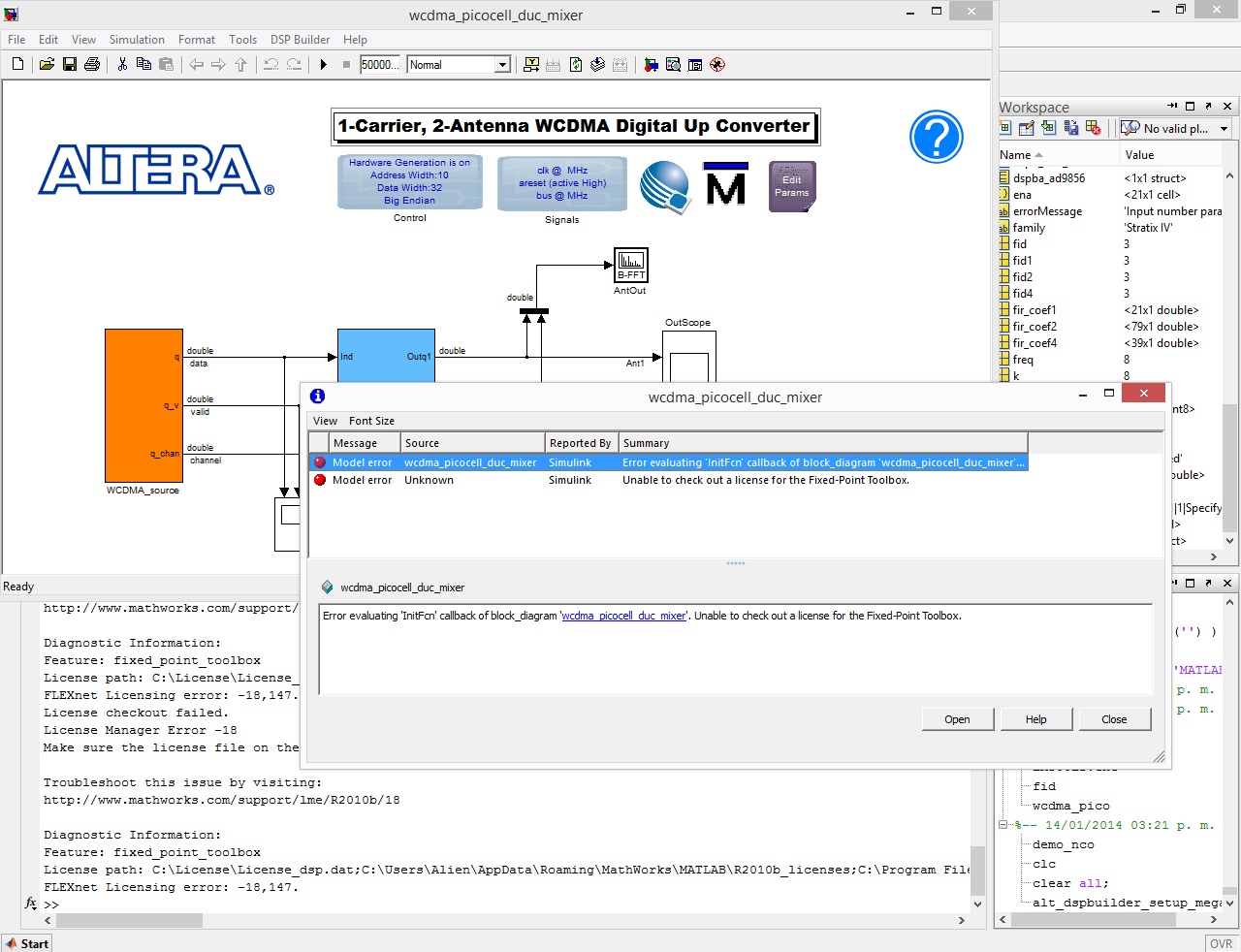Image resolution: width=1241 pixels, height=952 pixels.
Task: Click the New variable icon in Workspace
Action: pos(1005,128)
